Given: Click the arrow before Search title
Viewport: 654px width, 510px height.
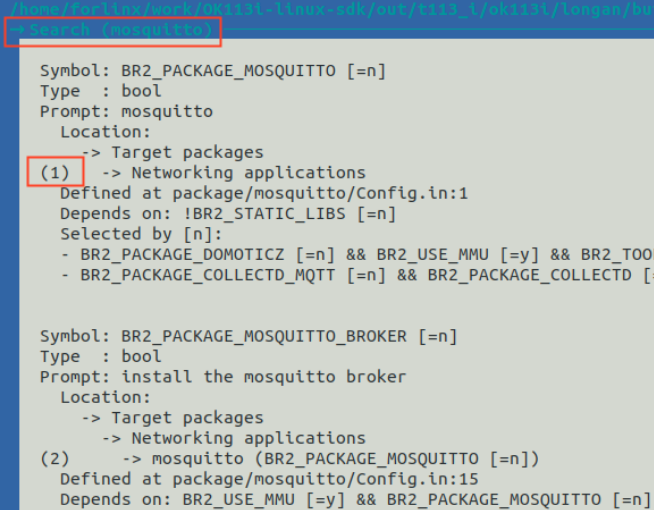Looking at the screenshot, I should (18, 30).
